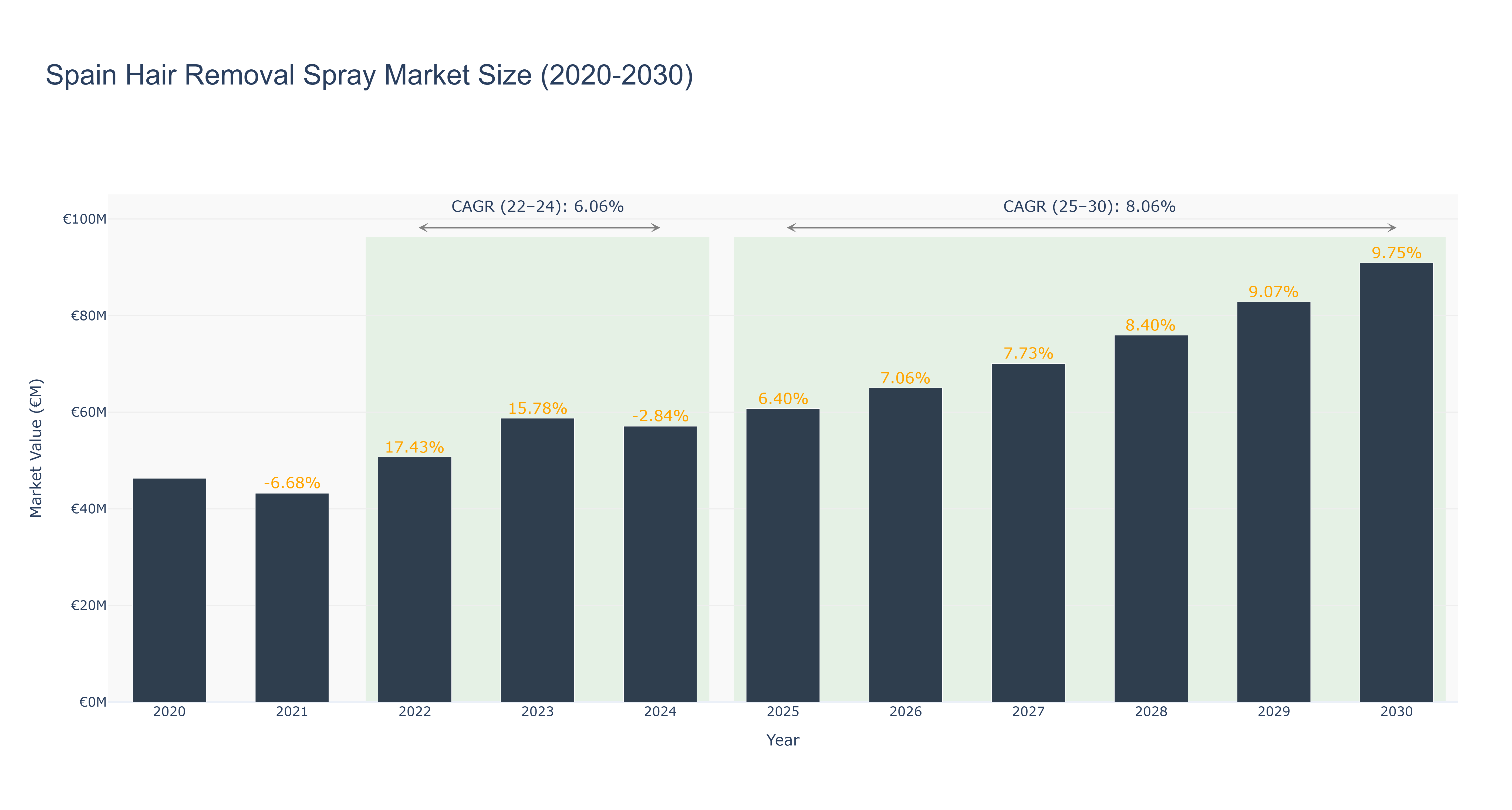Viewport: 1512px width, 810px height.
Task: Select the 2030 forecast bar
Action: (1396, 482)
